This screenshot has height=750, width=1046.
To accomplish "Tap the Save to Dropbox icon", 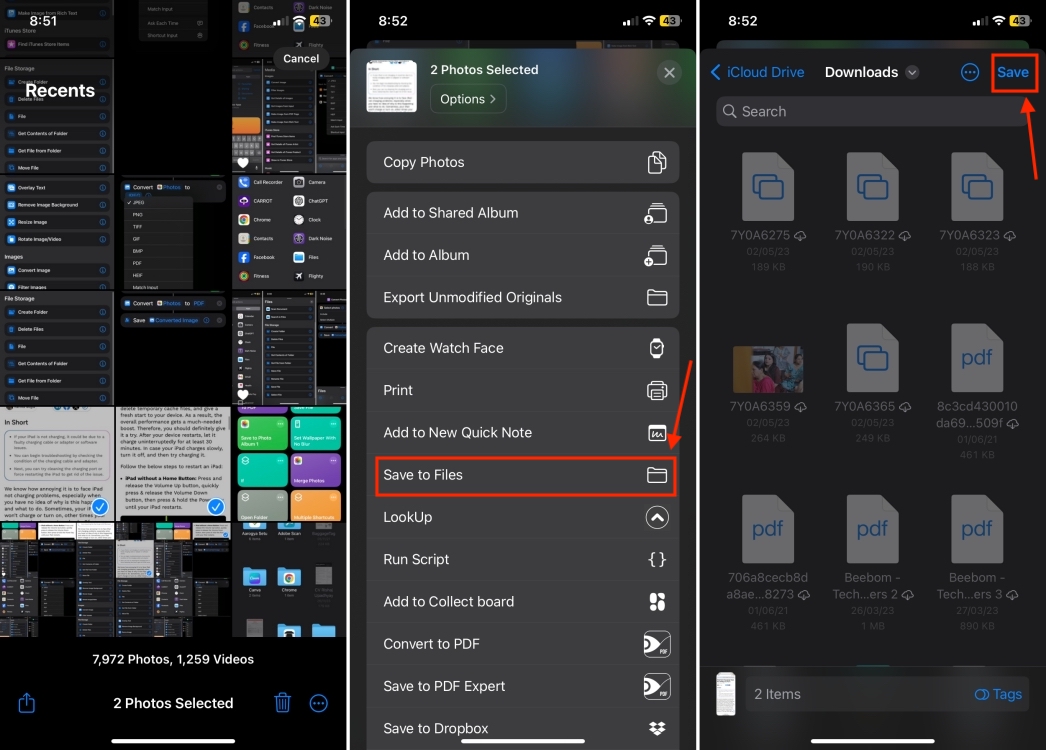I will coord(657,728).
